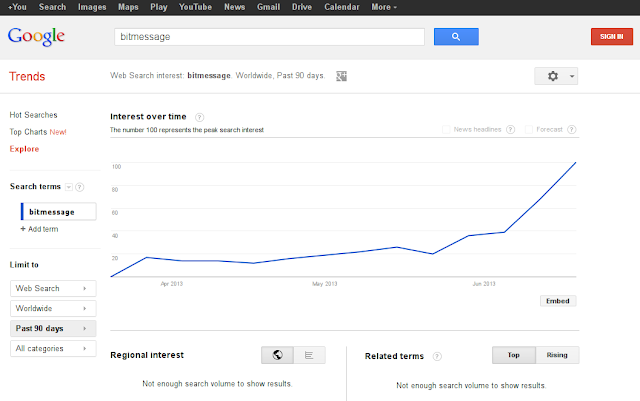Click the Google logo
The image size is (640, 401).
[36, 37]
